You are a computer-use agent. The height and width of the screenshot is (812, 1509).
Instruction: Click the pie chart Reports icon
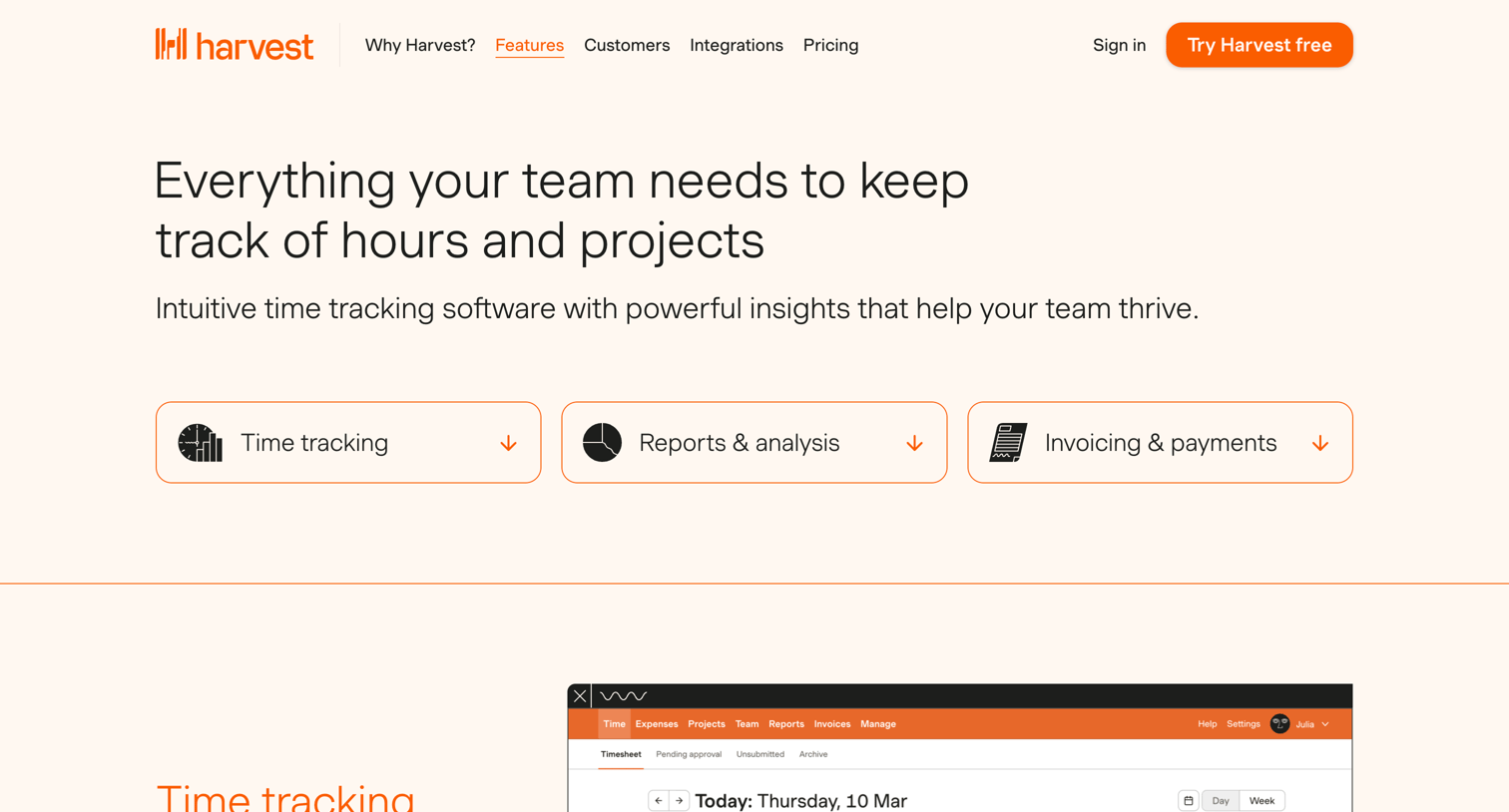coord(602,442)
